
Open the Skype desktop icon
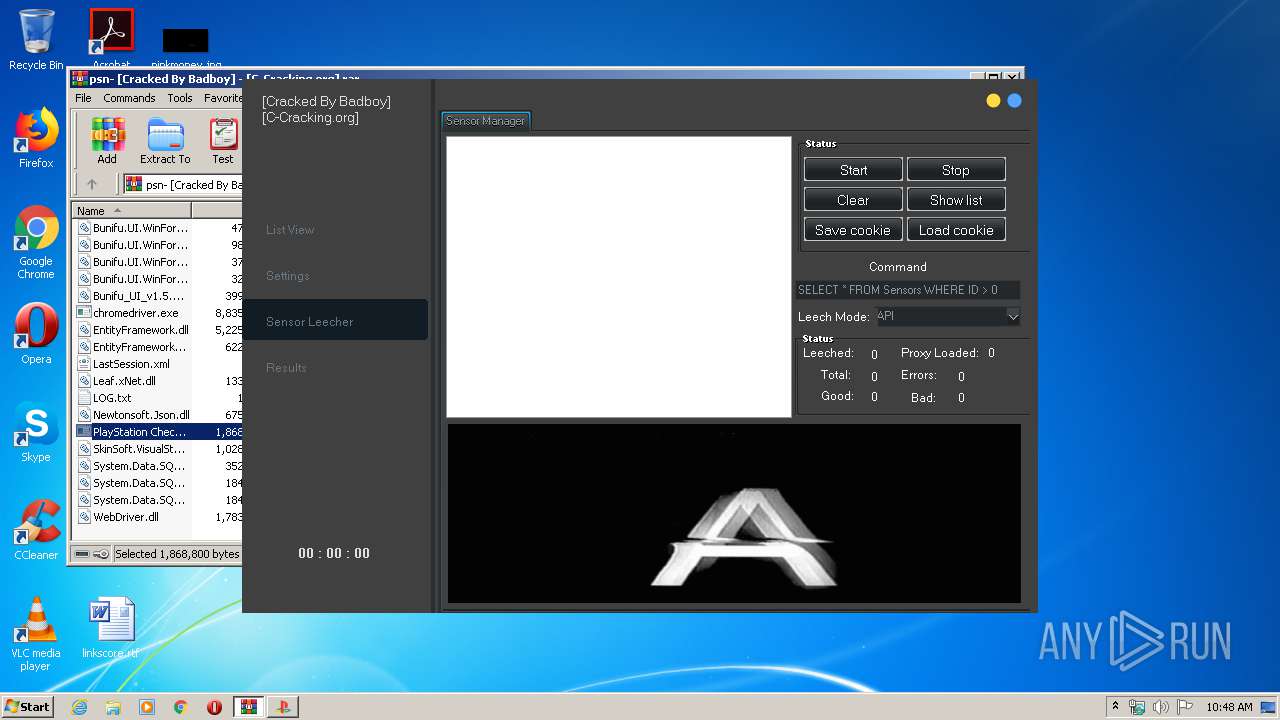click(x=36, y=432)
